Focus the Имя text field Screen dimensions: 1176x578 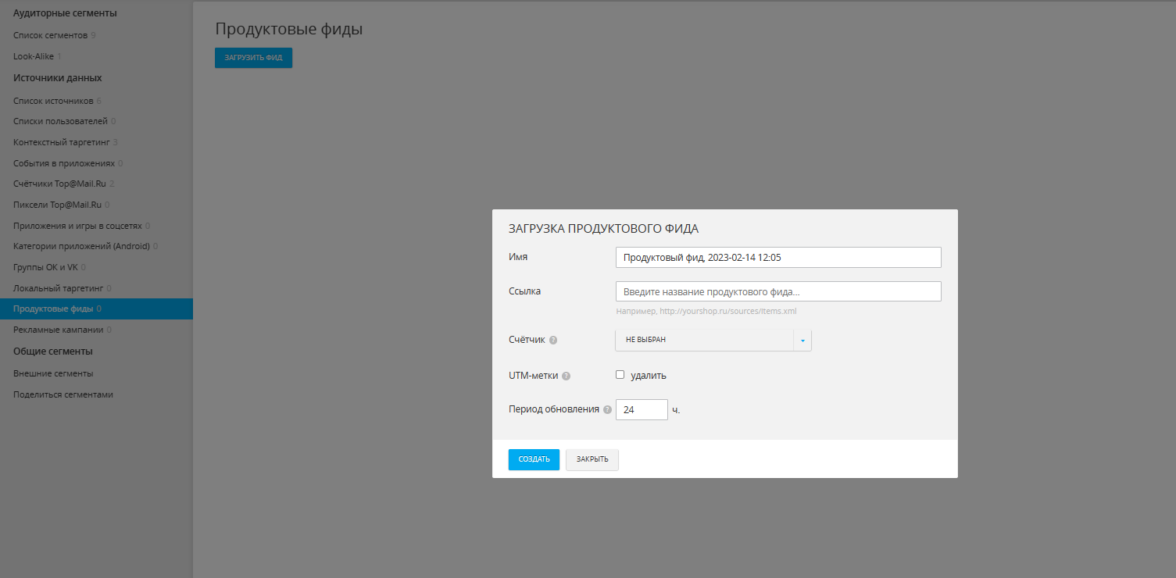pyautogui.click(x=778, y=257)
